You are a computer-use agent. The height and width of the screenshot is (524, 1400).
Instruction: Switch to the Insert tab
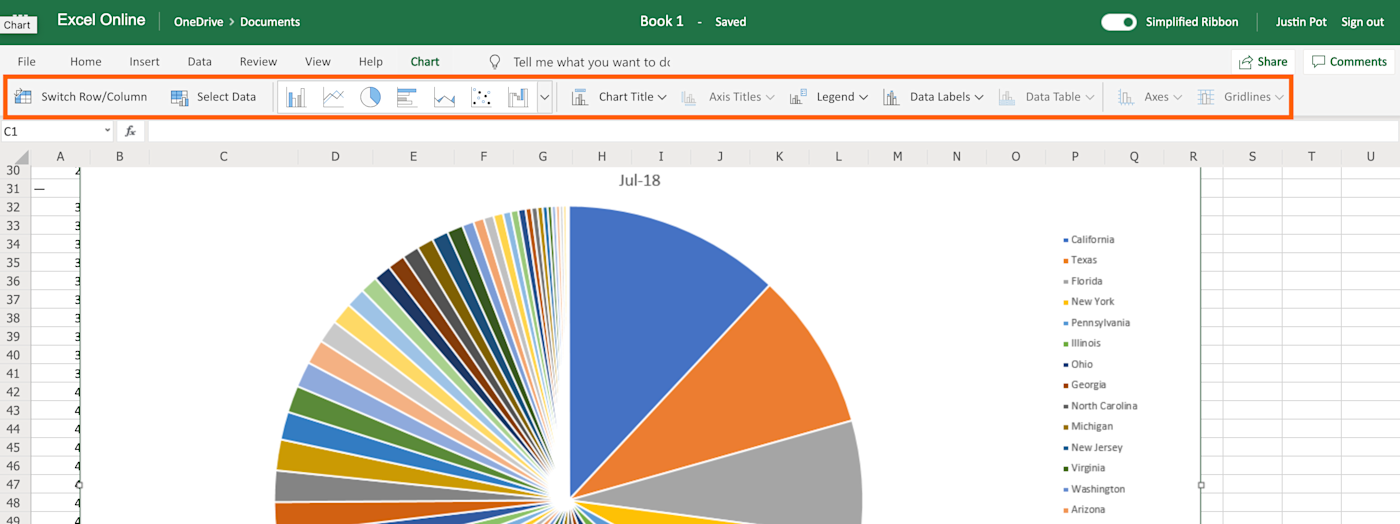pos(144,62)
